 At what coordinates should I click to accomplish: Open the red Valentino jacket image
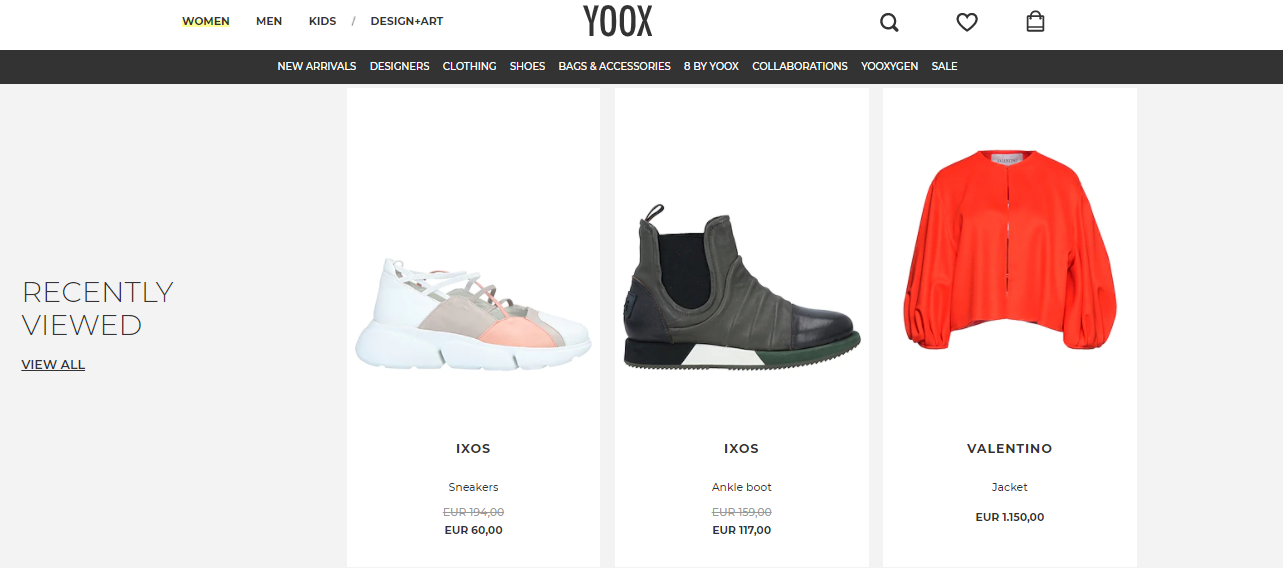pos(1009,250)
